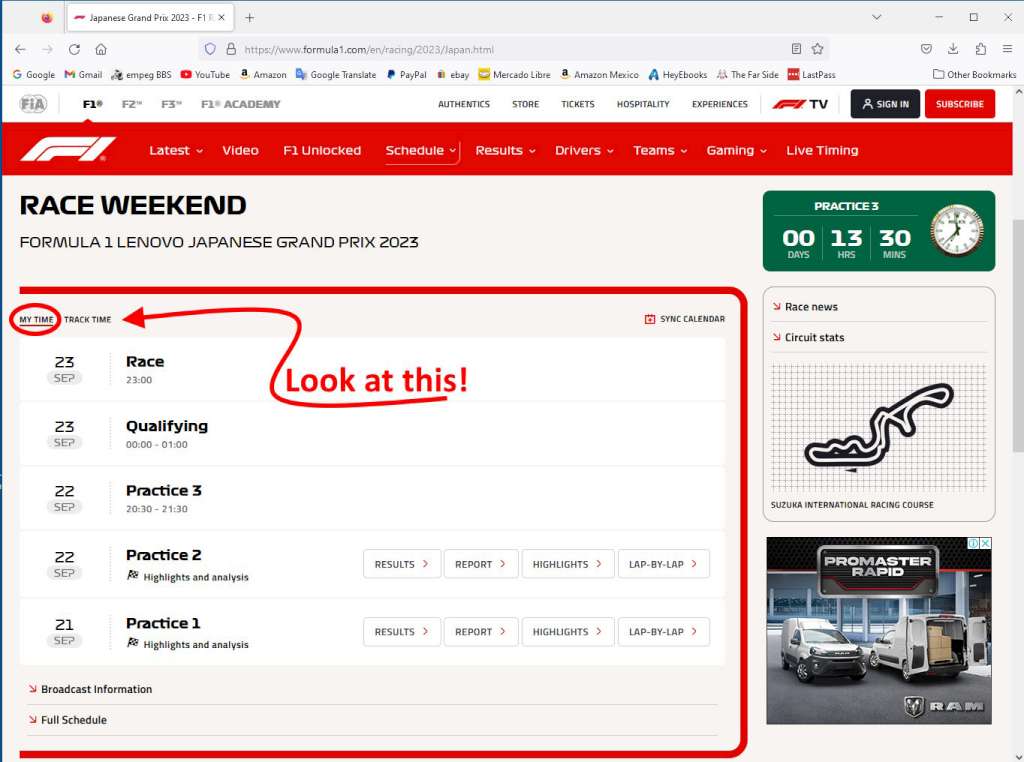Open the Tickets link
The image size is (1024, 762).
pos(578,104)
